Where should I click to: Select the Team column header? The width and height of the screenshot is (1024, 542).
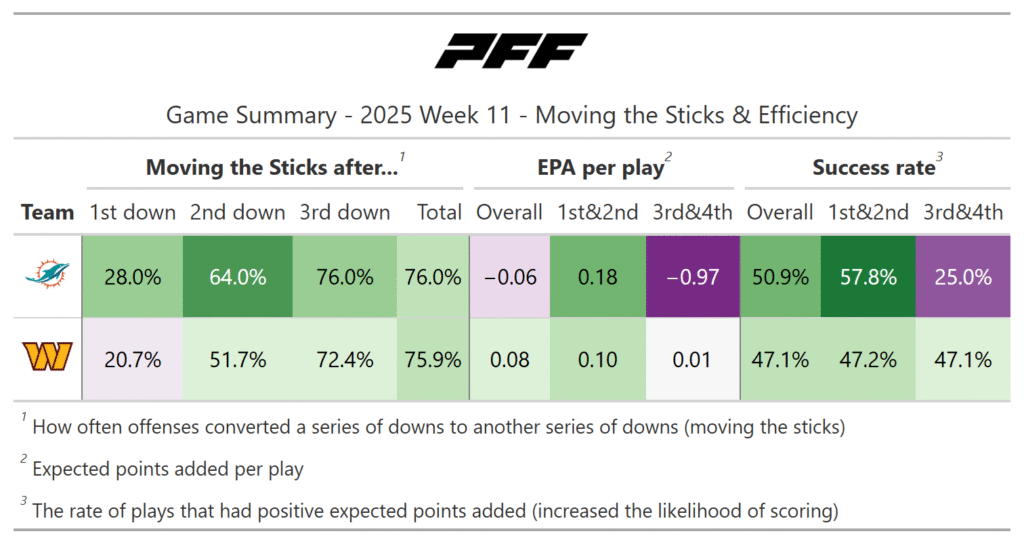[x=48, y=212]
